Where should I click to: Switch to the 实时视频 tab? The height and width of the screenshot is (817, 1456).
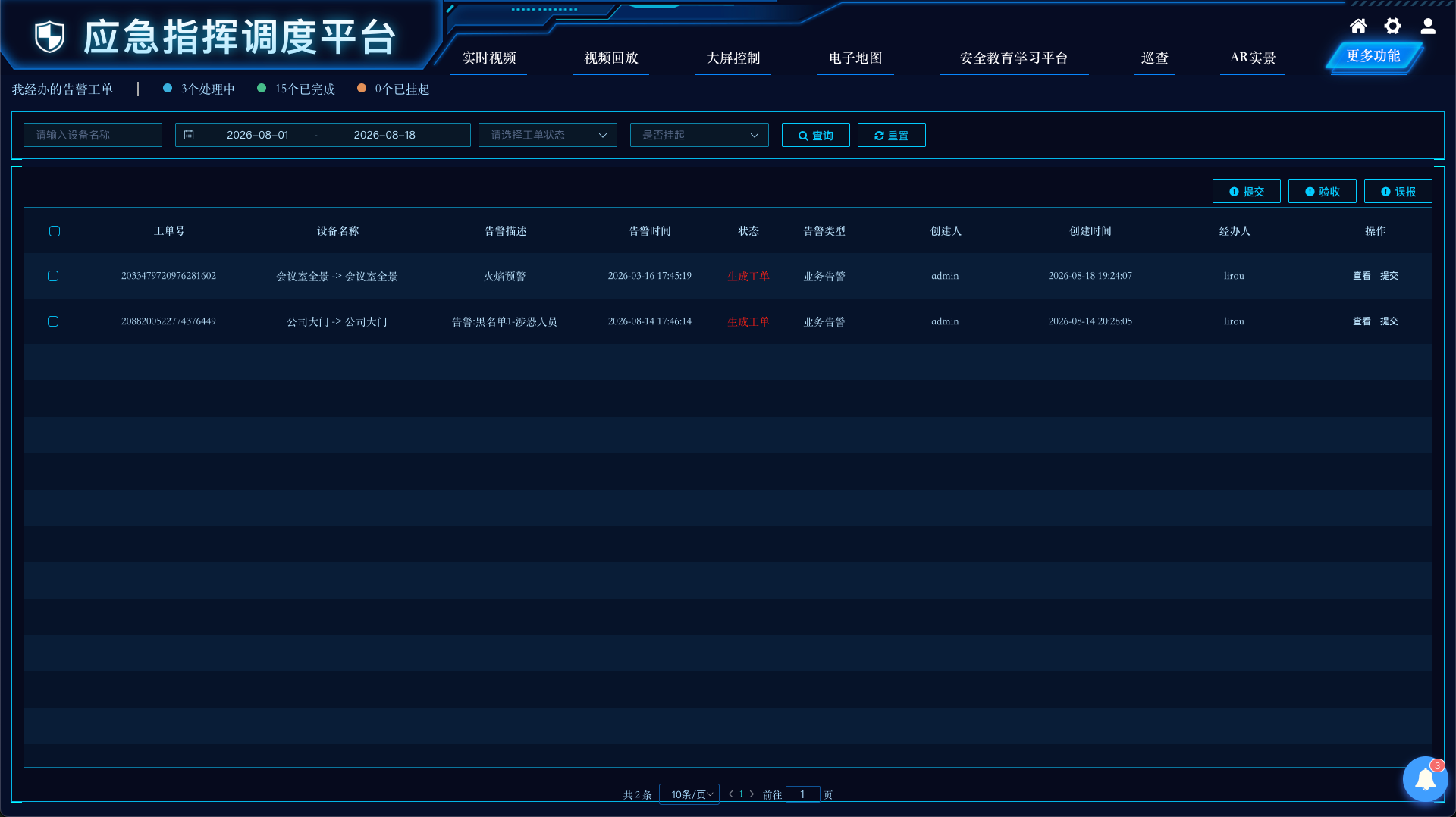[x=489, y=58]
